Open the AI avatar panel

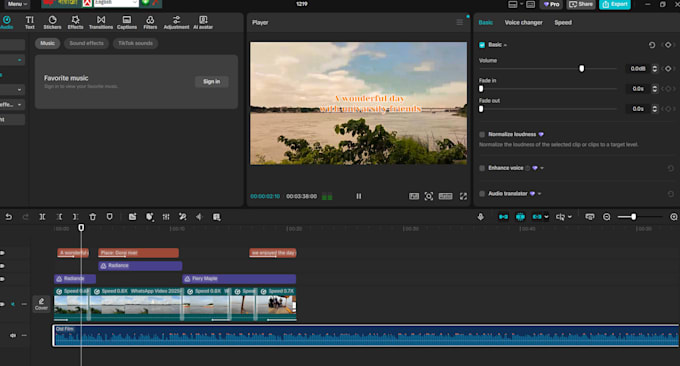pos(203,23)
